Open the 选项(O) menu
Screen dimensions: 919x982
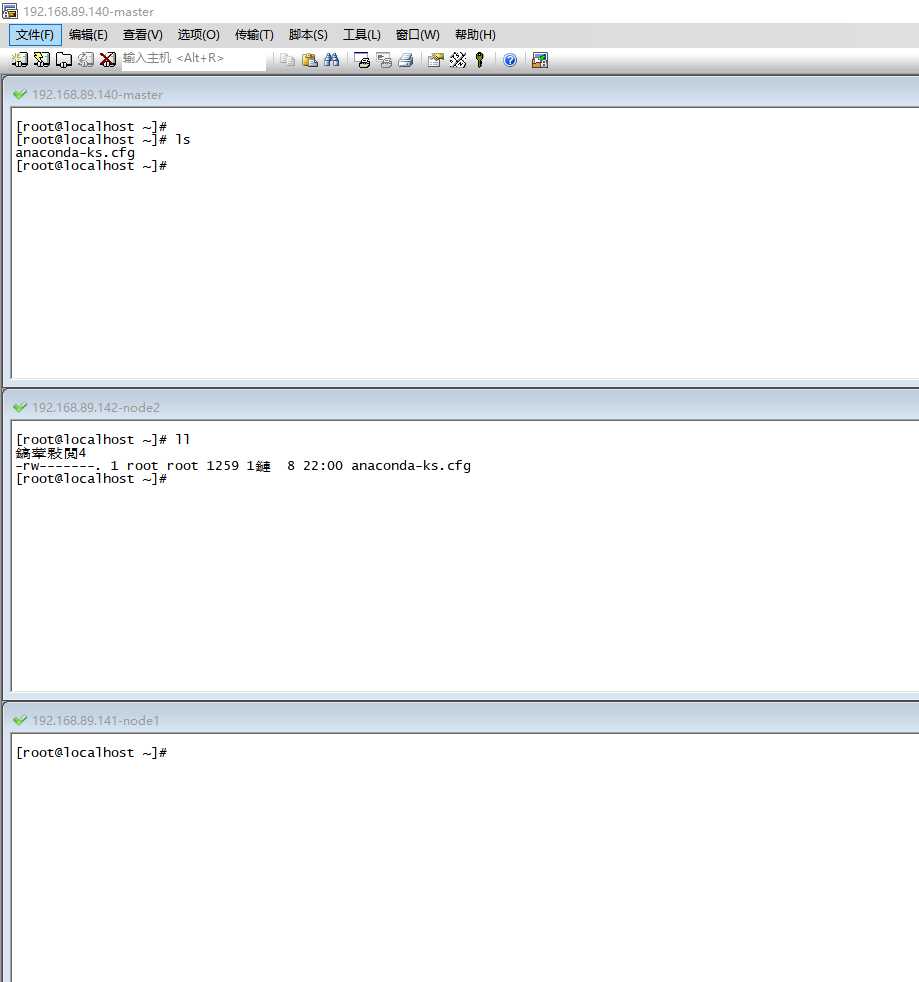[x=198, y=34]
